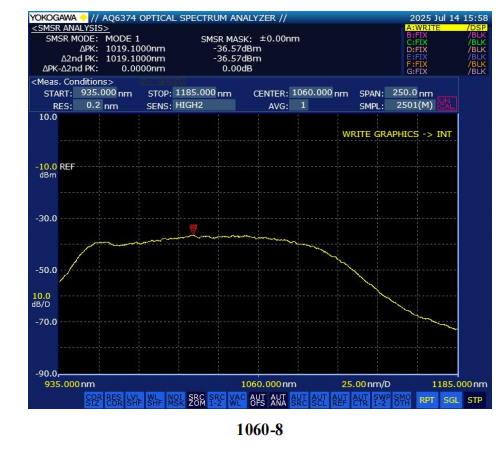Click the 10.0 dB/D scale label
The height and width of the screenshot is (456, 498).
(41, 300)
